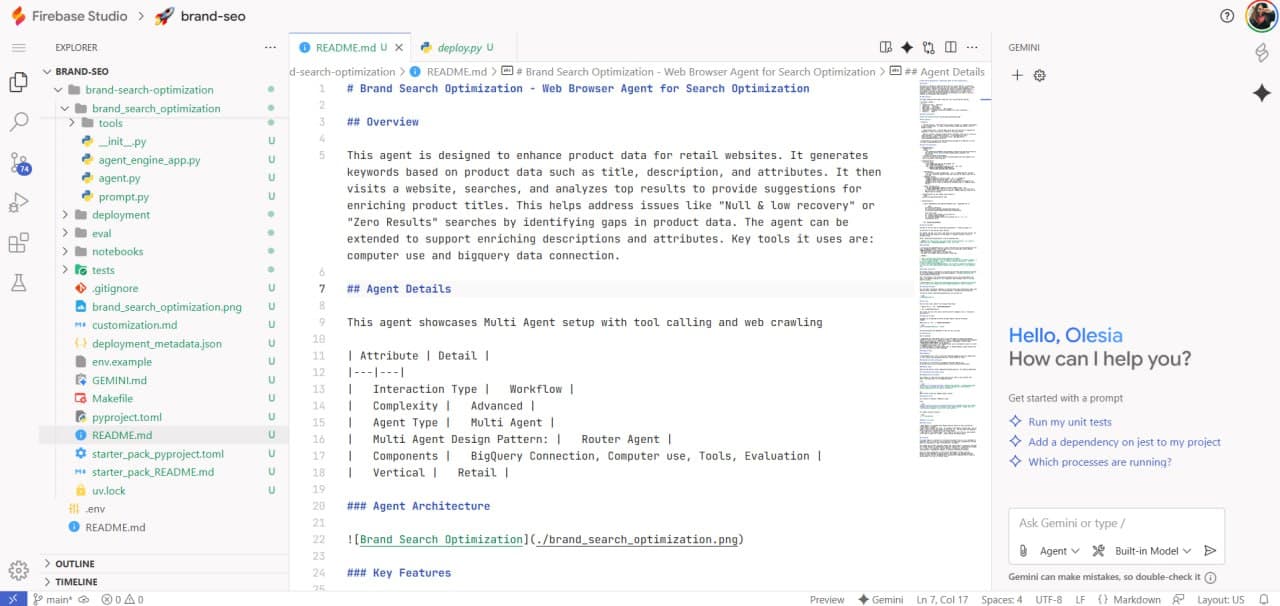Viewport: 1280px width, 606px height.
Task: Open pyproject.toml in explorer
Action: 126,417
